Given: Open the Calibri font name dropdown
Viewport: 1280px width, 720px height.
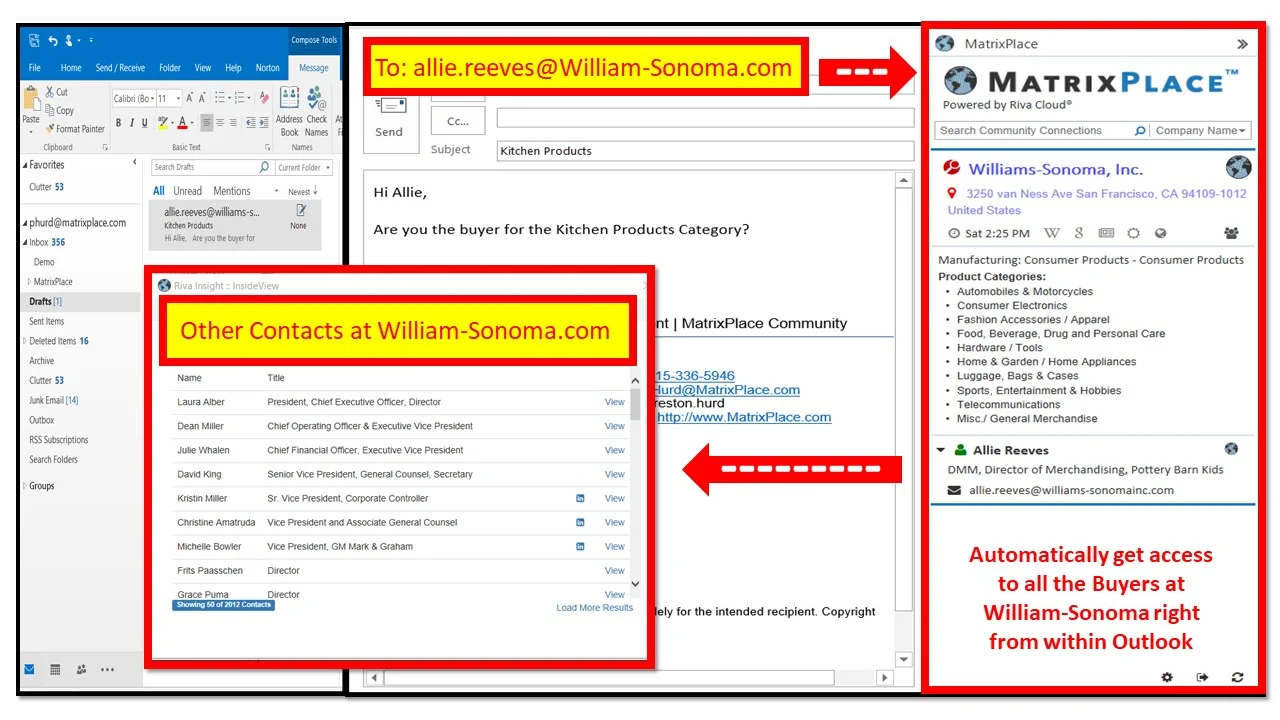Looking at the screenshot, I should [152, 98].
